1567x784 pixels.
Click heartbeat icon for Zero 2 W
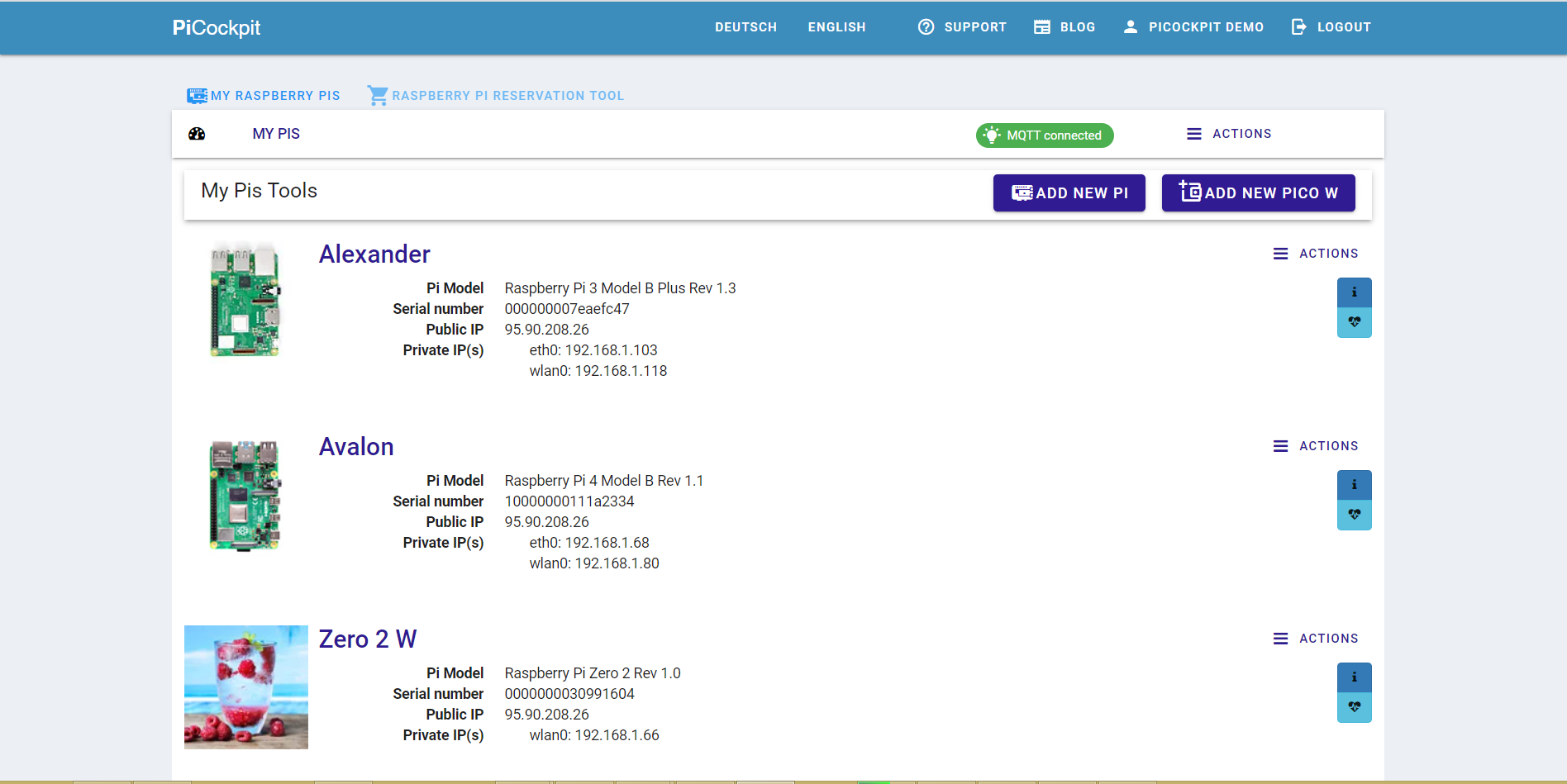tap(1354, 707)
